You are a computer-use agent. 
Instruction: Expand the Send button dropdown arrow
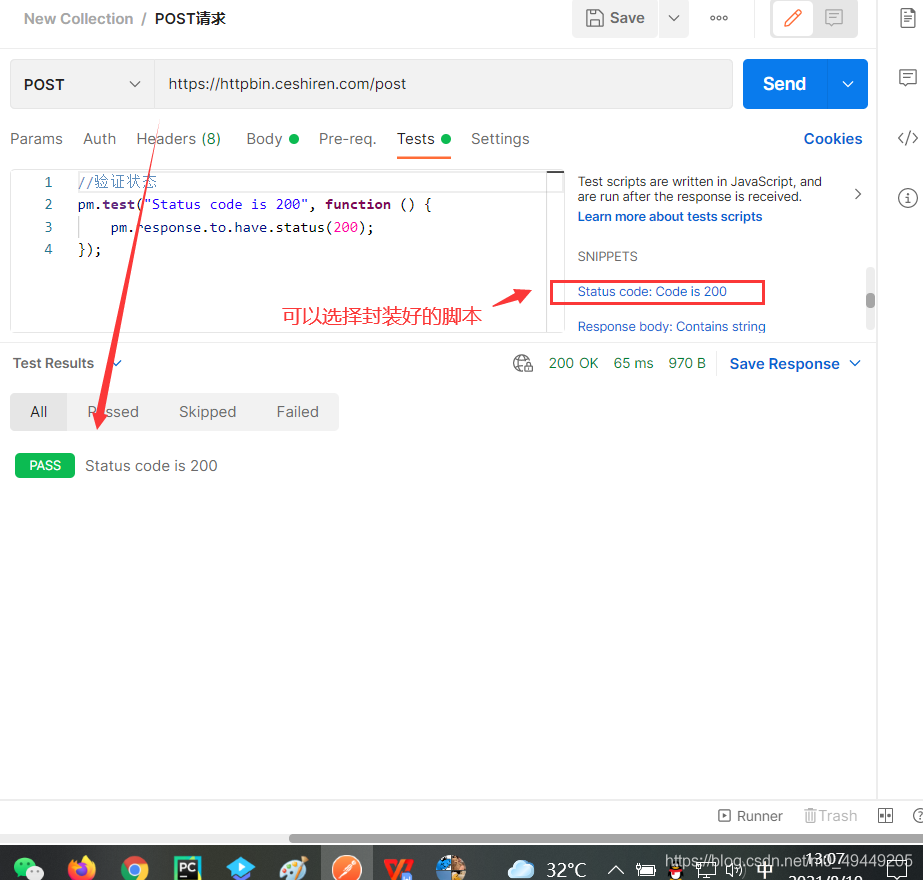coord(848,84)
